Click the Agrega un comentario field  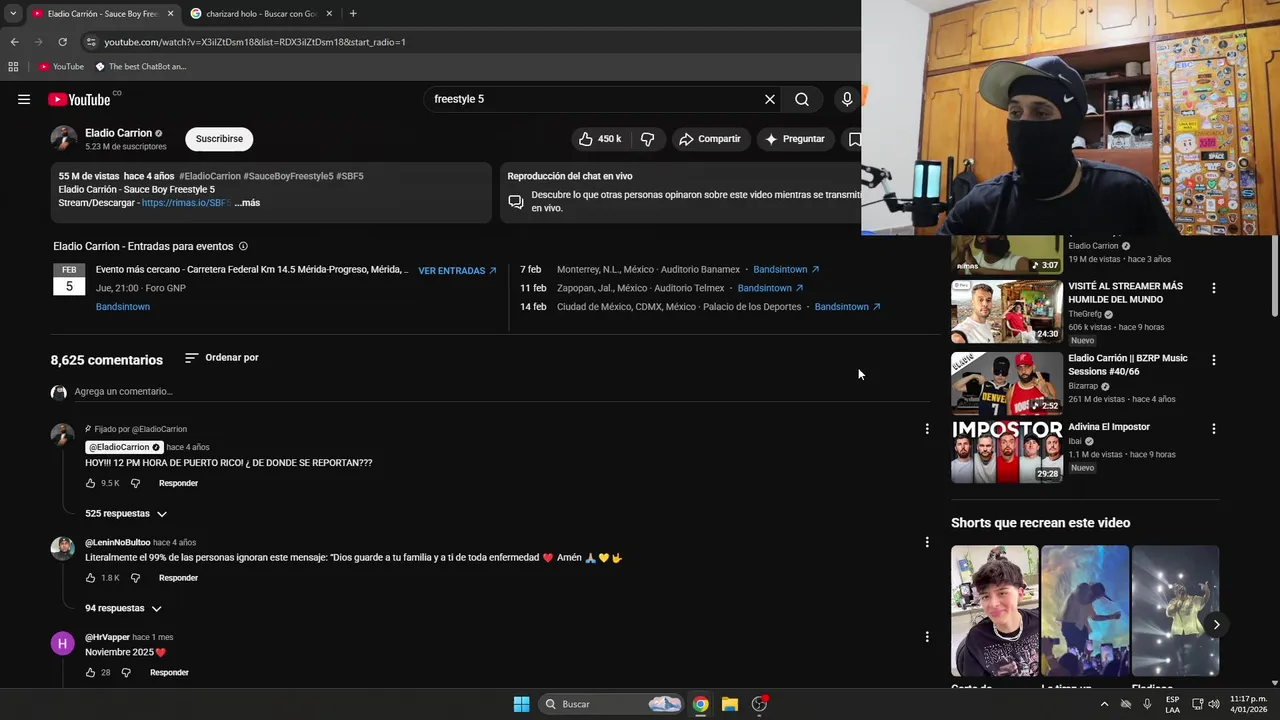click(500, 392)
